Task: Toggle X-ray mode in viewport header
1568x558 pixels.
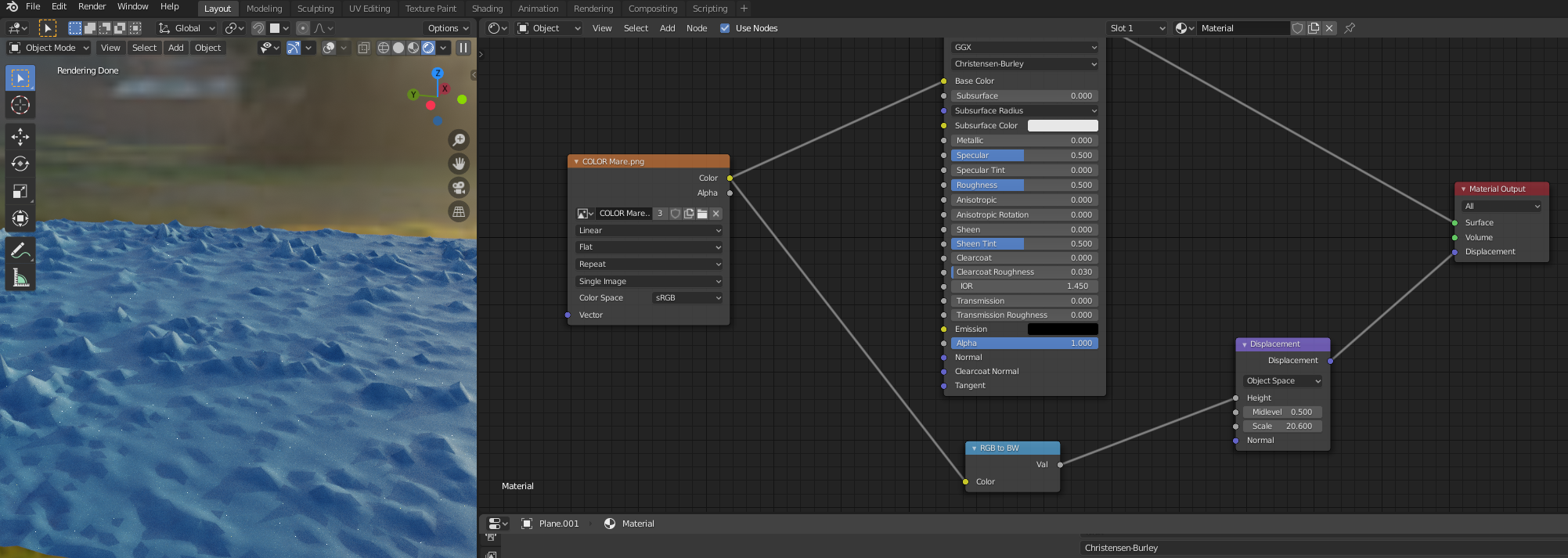Action: (x=364, y=48)
